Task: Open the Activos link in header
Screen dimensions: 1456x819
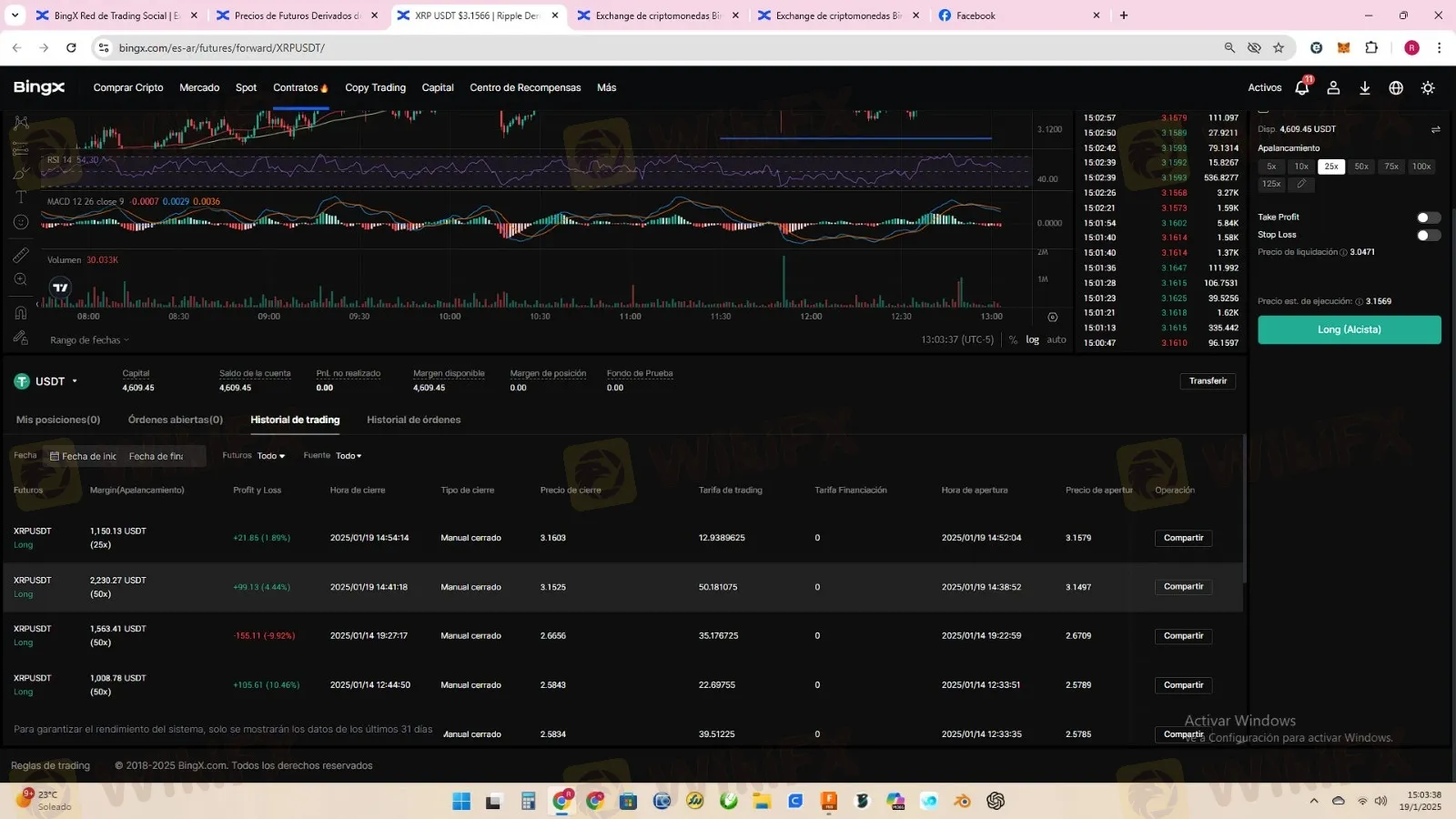Action: click(x=1264, y=87)
